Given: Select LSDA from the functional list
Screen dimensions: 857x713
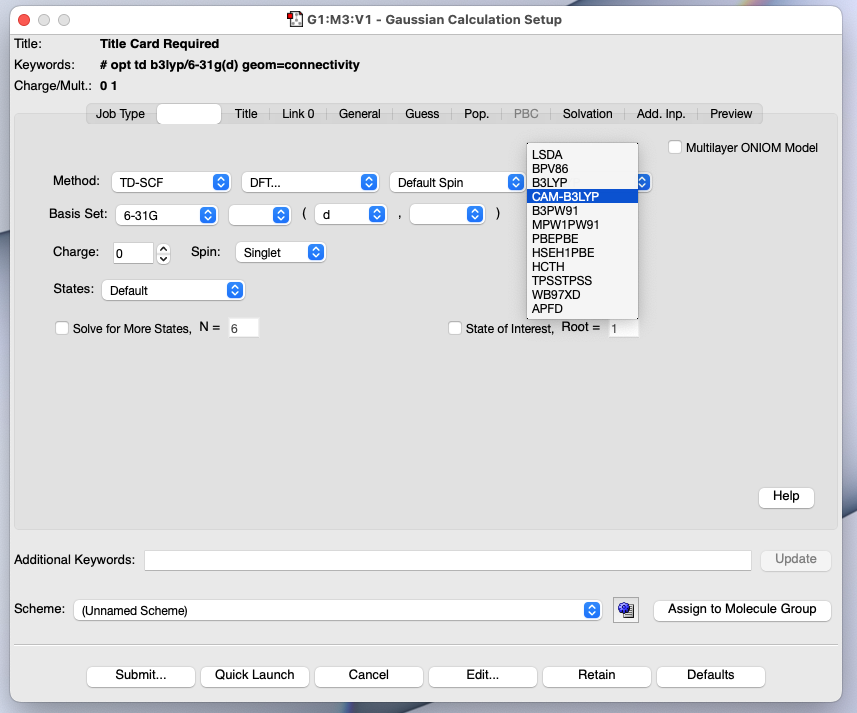Looking at the screenshot, I should pos(582,154).
